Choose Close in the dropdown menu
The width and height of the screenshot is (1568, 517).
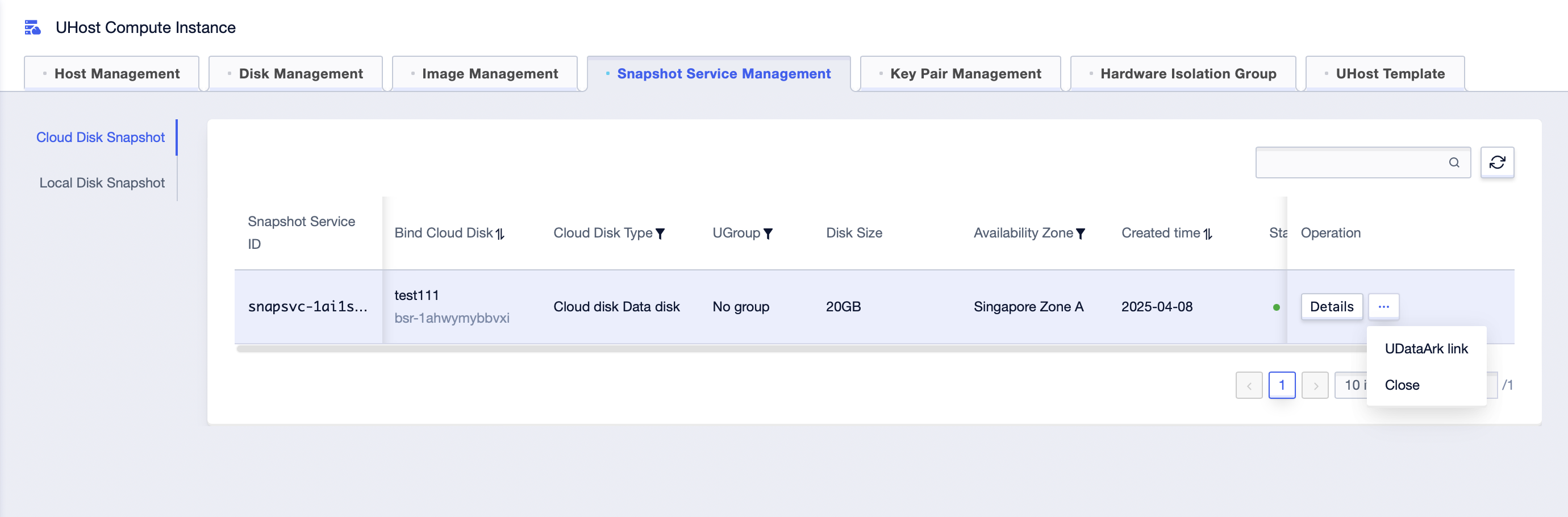click(1426, 385)
